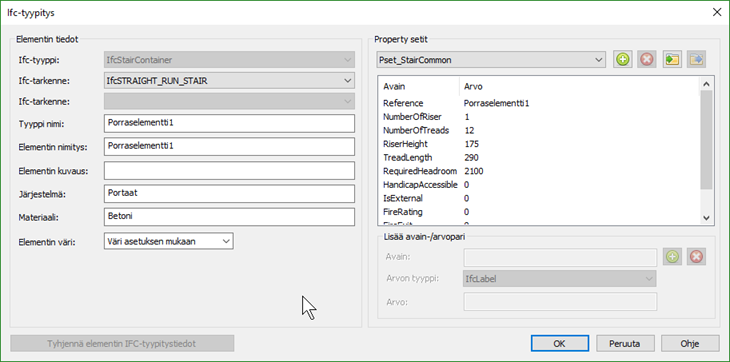
Task: Click the remove key-value pair icon
Action: pyautogui.click(x=696, y=256)
